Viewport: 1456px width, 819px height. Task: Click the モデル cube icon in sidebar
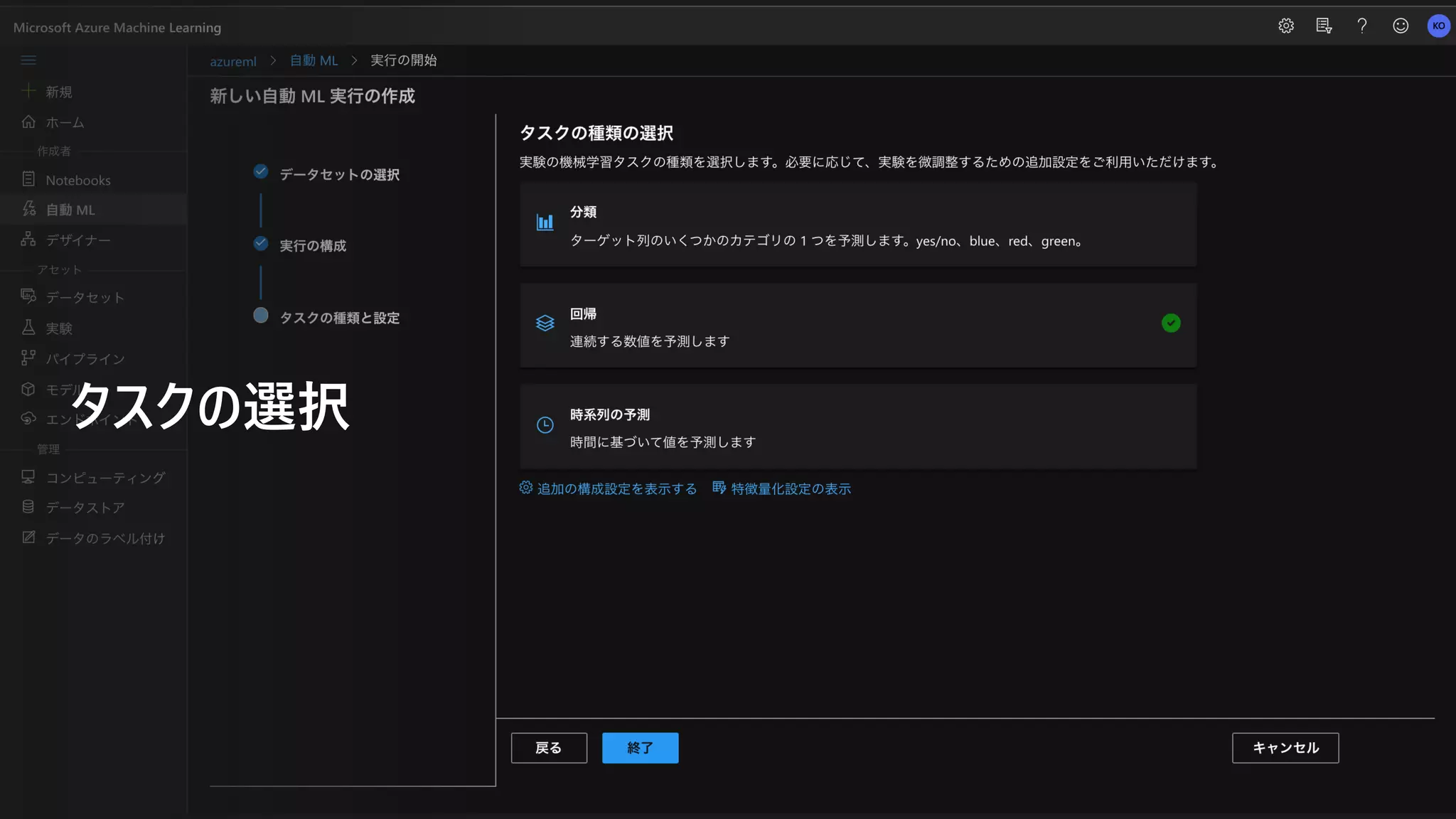coord(28,389)
